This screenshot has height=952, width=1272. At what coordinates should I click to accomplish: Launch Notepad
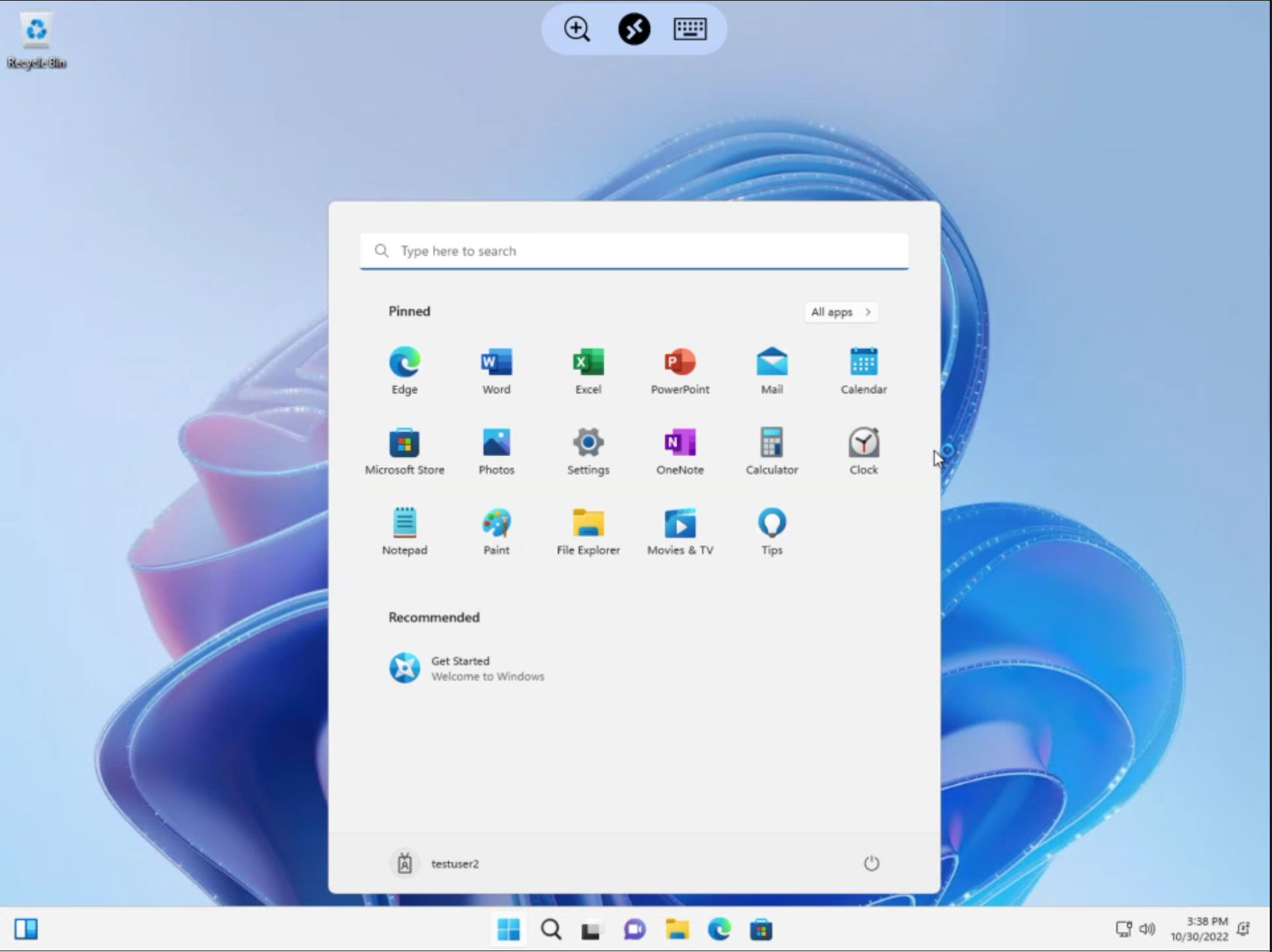click(405, 531)
